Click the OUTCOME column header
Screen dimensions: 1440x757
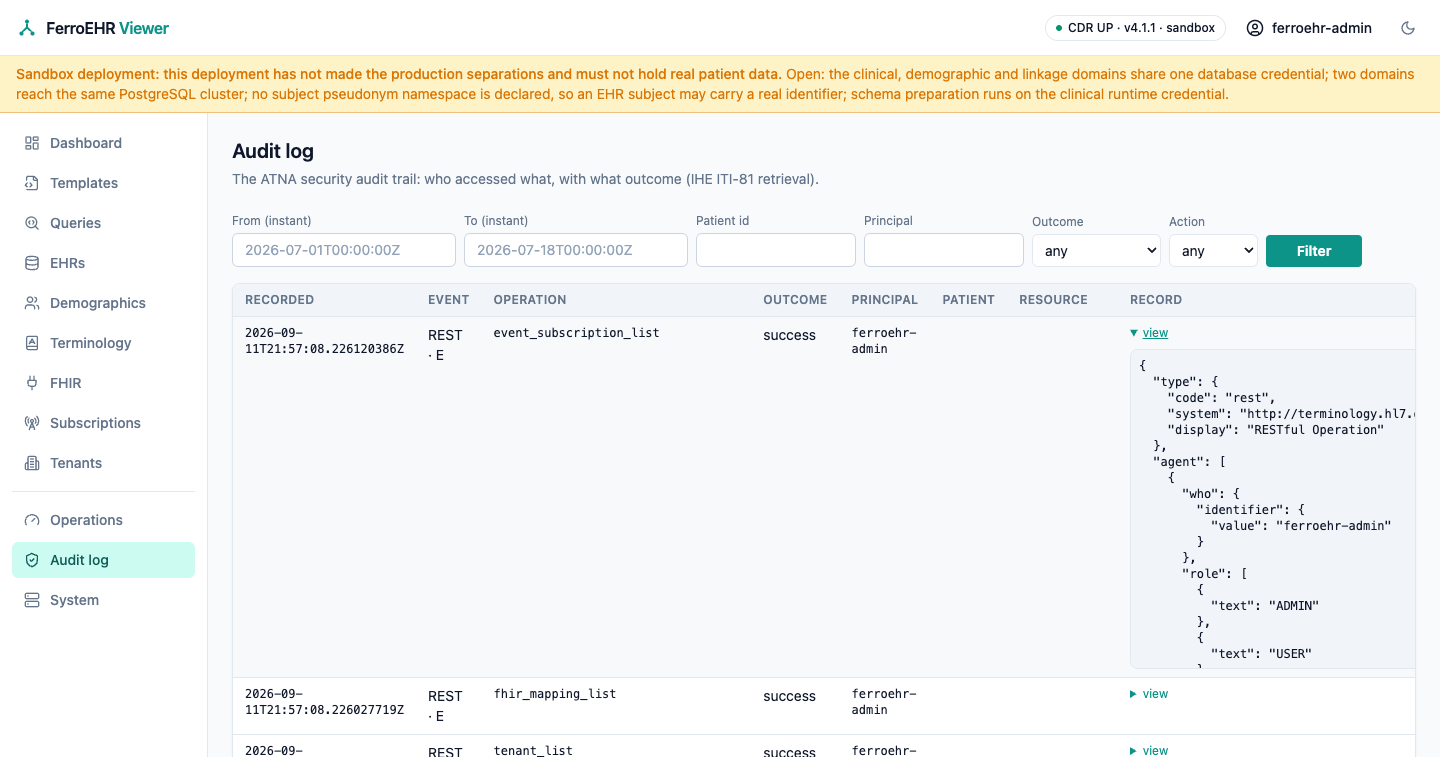795,300
